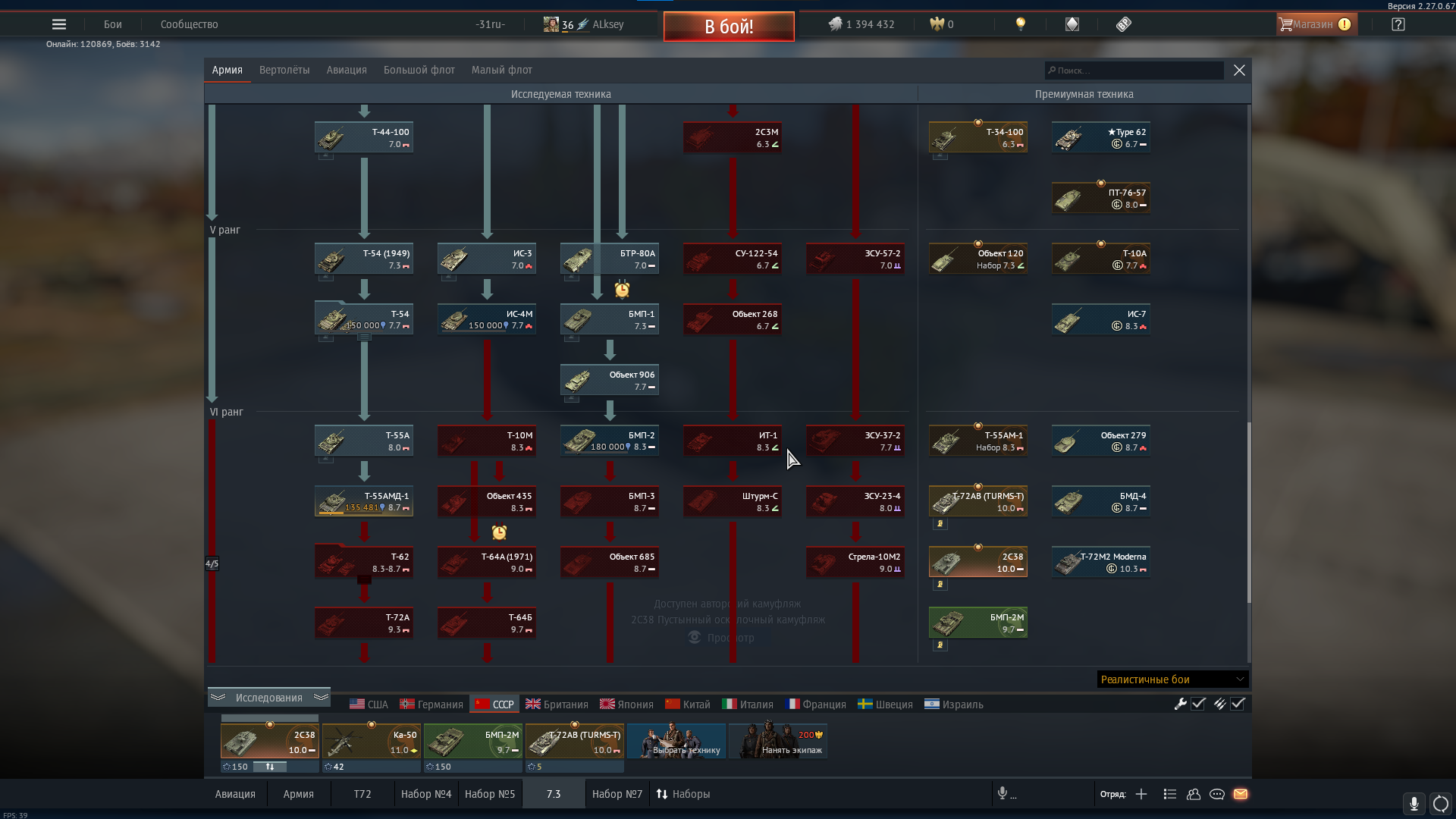Open the help question mark icon
The image size is (1456, 819).
pos(1398,24)
